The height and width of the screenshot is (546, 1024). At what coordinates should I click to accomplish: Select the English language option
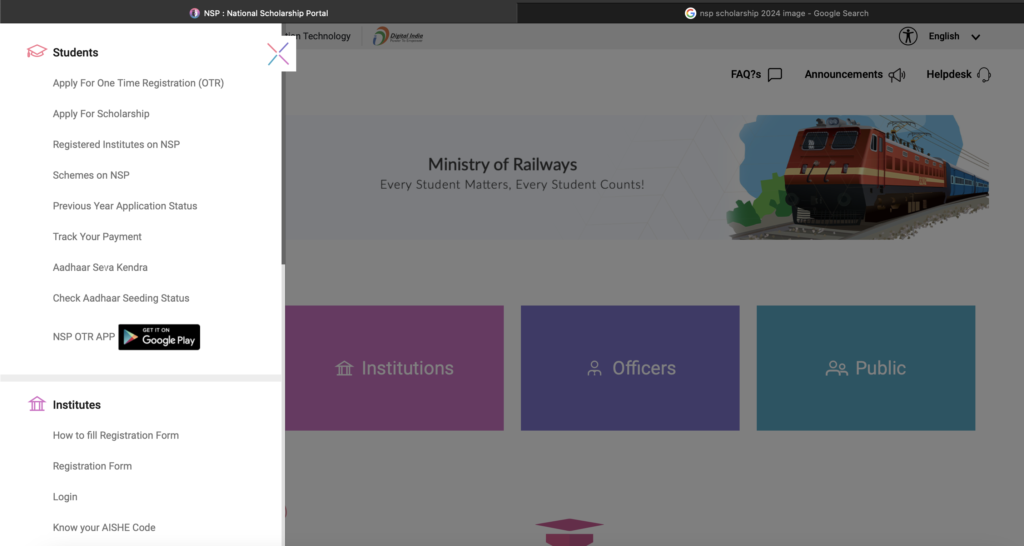[944, 36]
